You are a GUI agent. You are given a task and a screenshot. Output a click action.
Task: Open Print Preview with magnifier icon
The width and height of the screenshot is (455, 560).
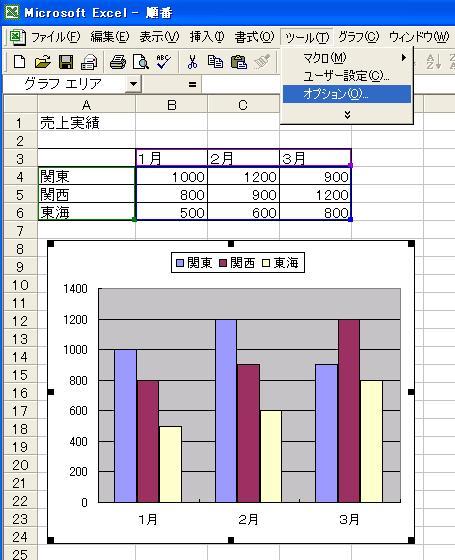(141, 62)
